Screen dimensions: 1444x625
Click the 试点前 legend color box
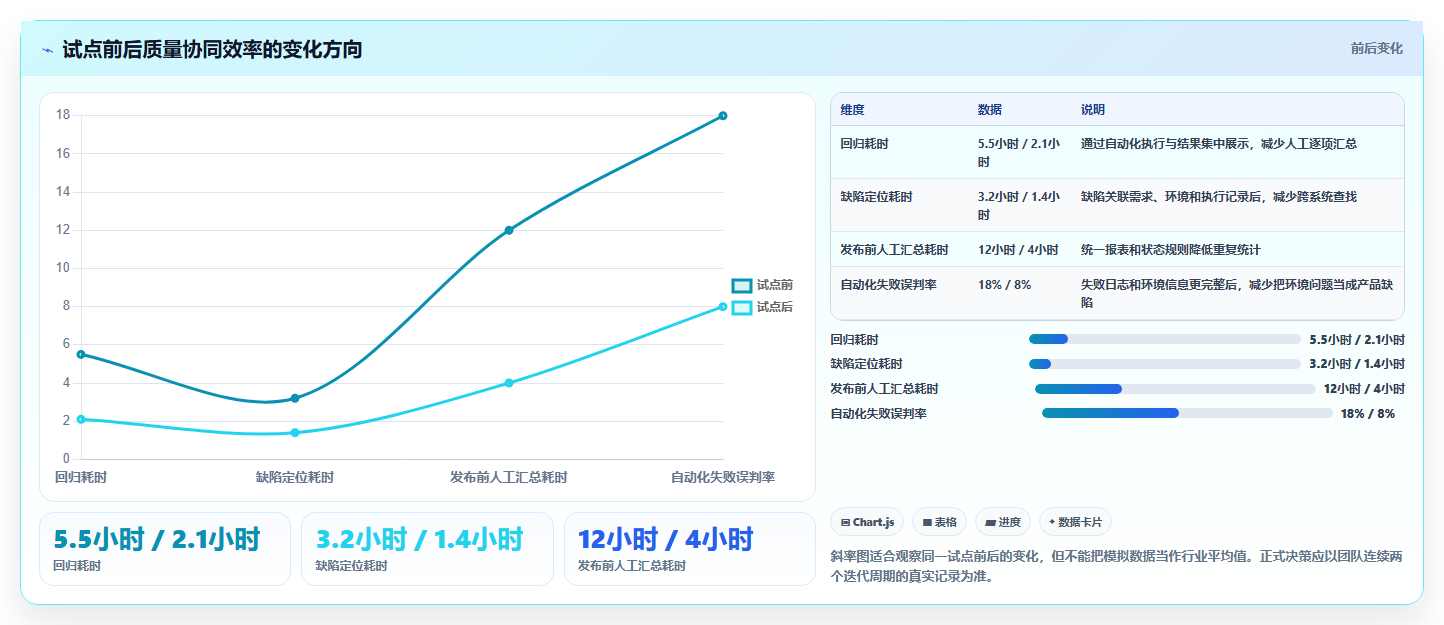[741, 286]
